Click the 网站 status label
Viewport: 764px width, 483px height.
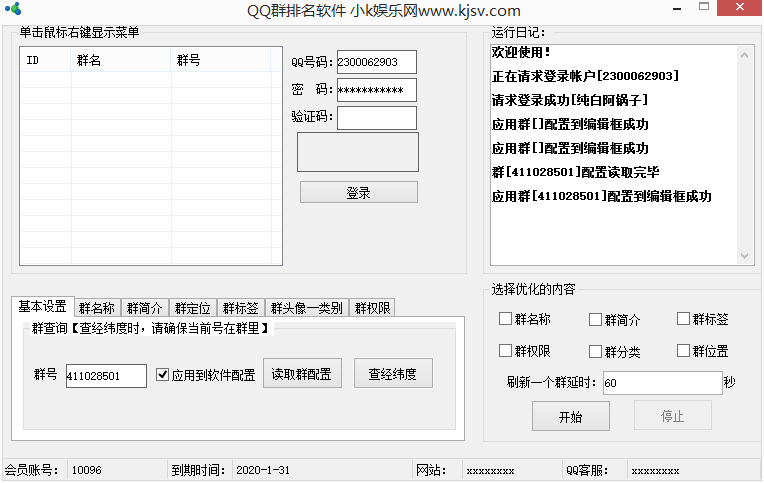coord(431,470)
